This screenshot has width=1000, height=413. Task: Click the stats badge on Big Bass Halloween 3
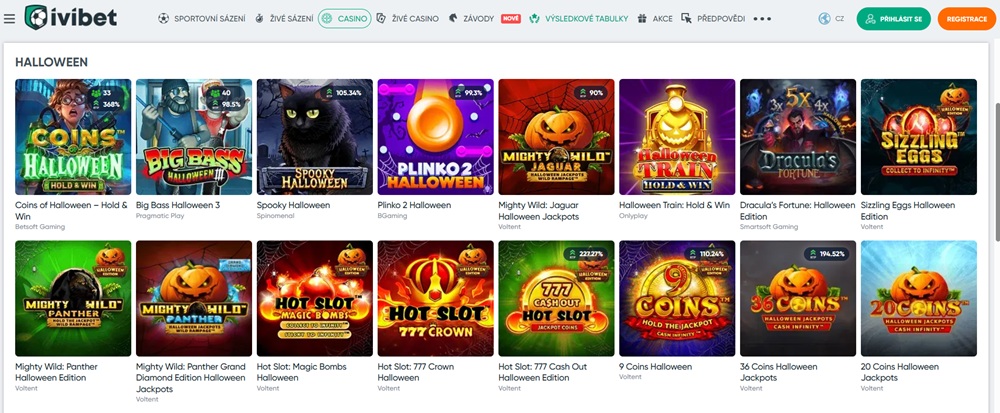pos(228,99)
